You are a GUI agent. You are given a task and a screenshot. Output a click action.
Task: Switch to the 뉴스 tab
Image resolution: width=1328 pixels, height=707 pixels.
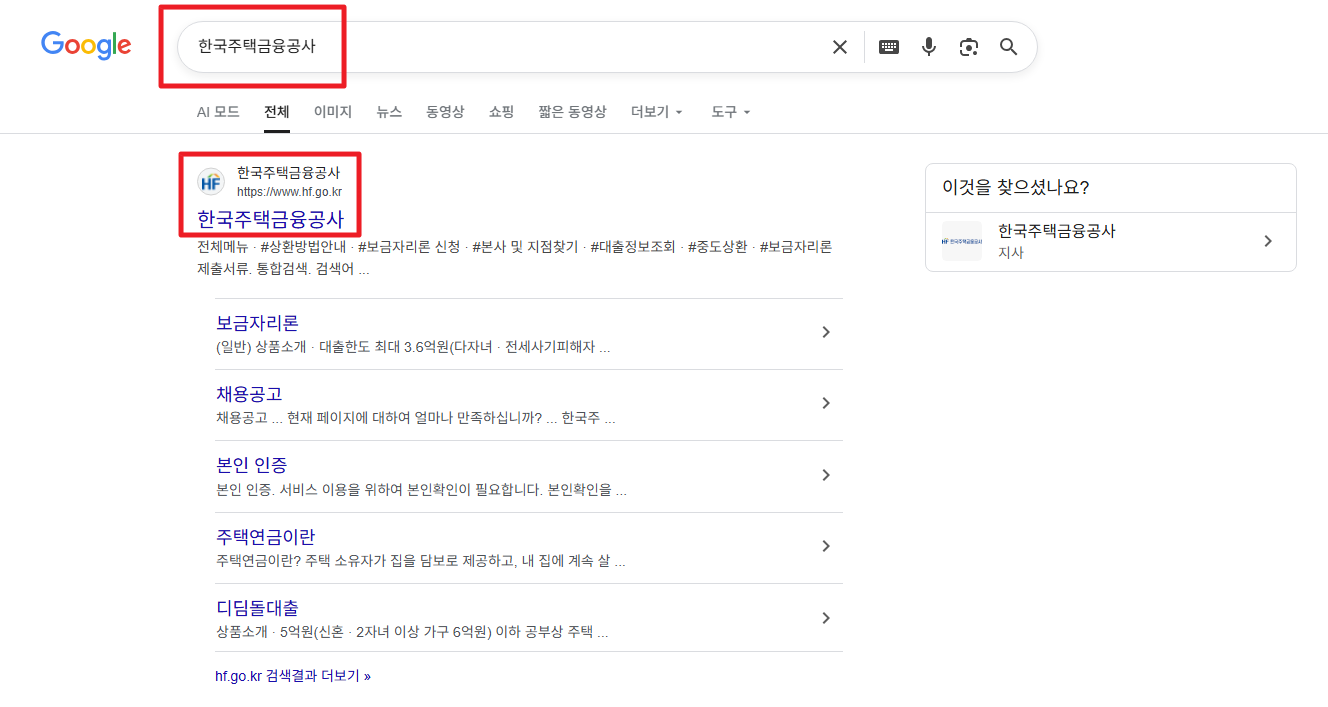point(389,112)
